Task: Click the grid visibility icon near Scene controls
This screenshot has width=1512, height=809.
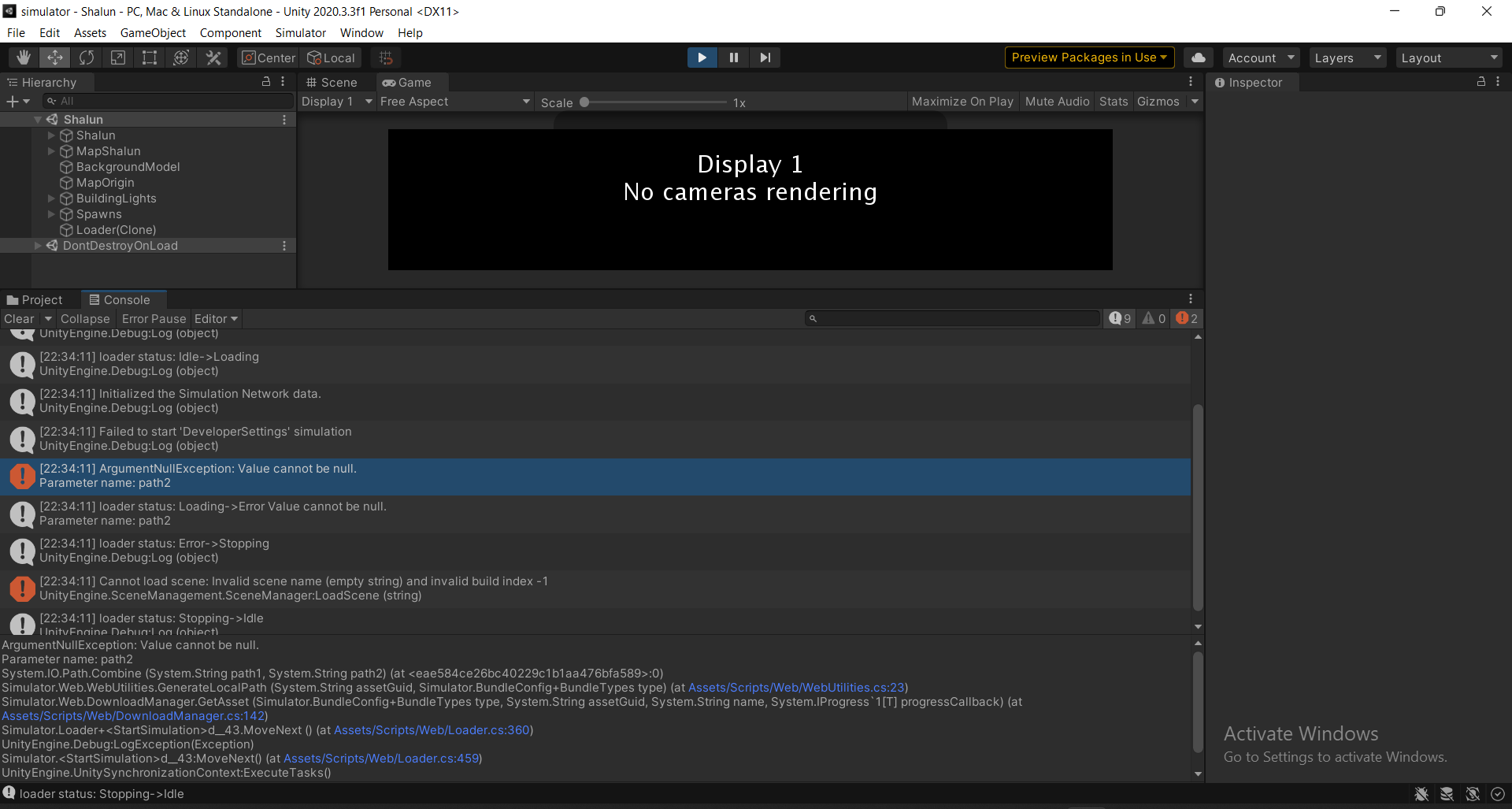Action: coord(385,57)
